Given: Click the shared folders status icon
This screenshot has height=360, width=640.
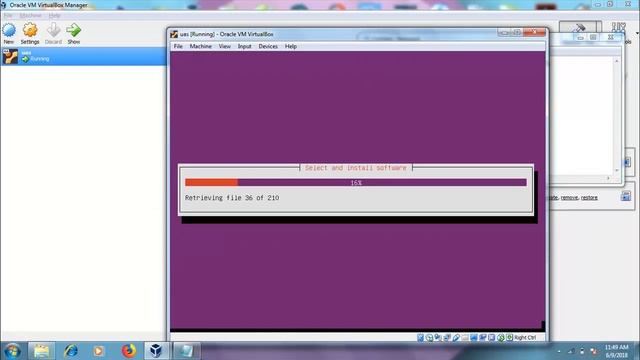Looking at the screenshot, I should [465, 338].
